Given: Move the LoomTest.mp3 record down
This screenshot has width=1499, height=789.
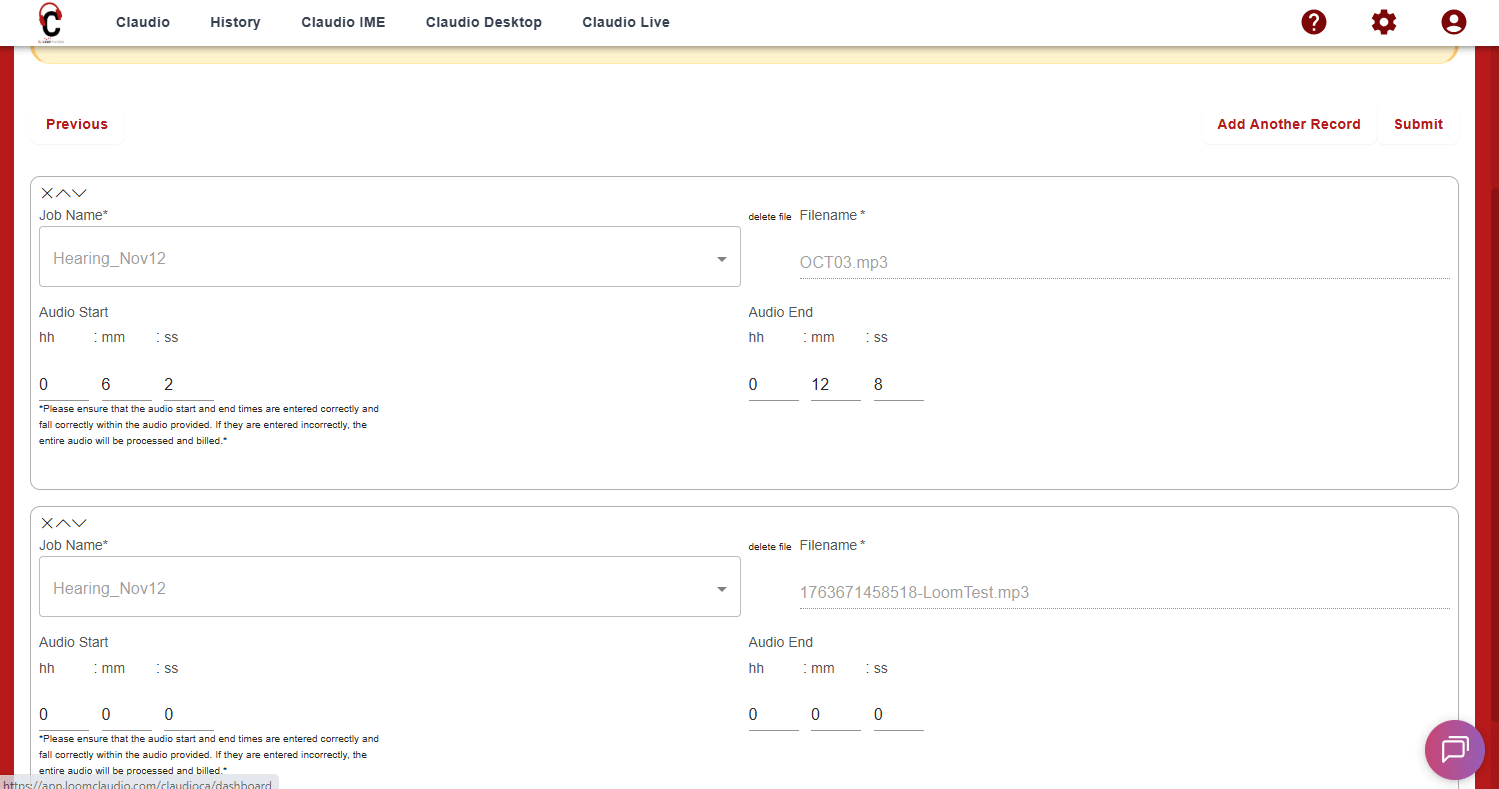Looking at the screenshot, I should pos(79,523).
